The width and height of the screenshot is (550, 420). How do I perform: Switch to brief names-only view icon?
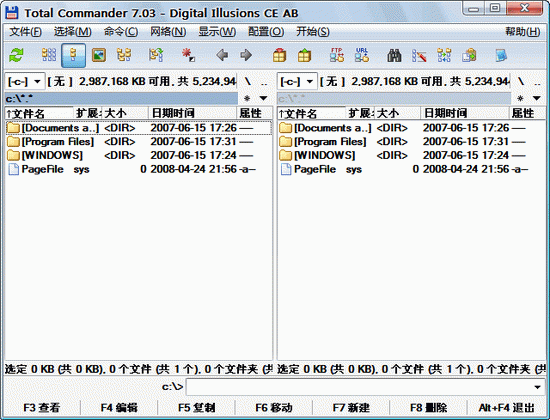pyautogui.click(x=49, y=55)
